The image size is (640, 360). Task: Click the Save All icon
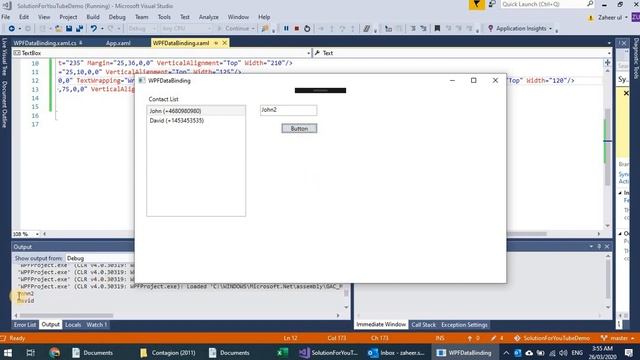[x=80, y=29]
